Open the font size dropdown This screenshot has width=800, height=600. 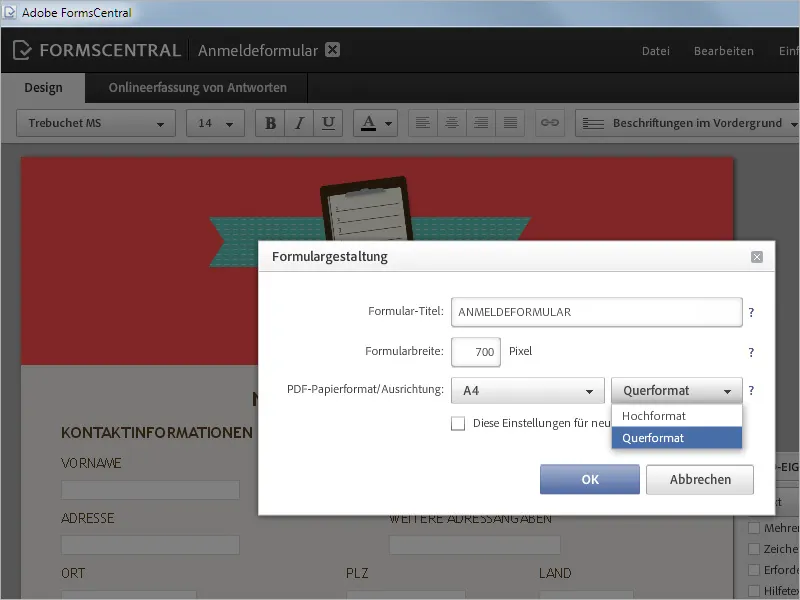tap(214, 122)
